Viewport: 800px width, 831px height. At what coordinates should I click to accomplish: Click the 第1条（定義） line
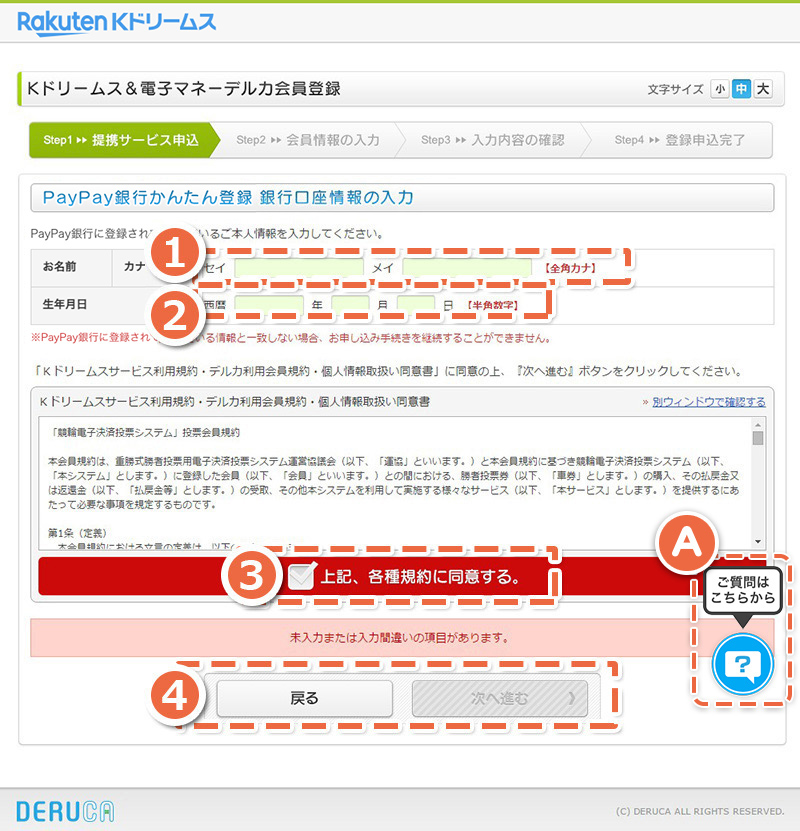point(77,533)
